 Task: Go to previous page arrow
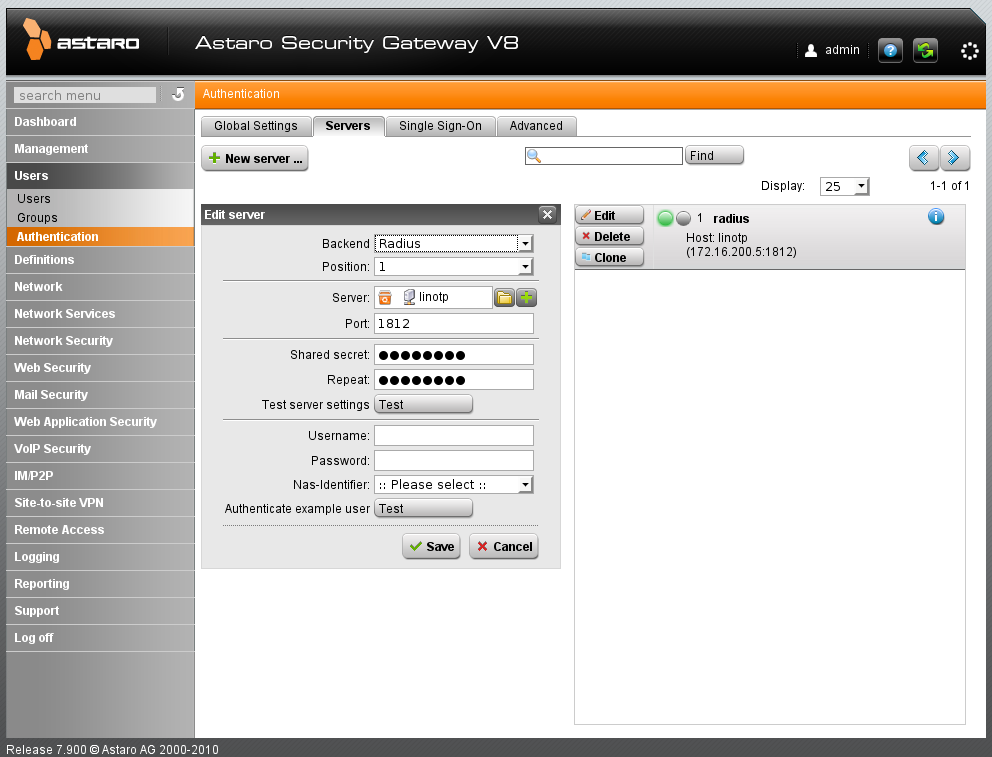click(x=923, y=157)
